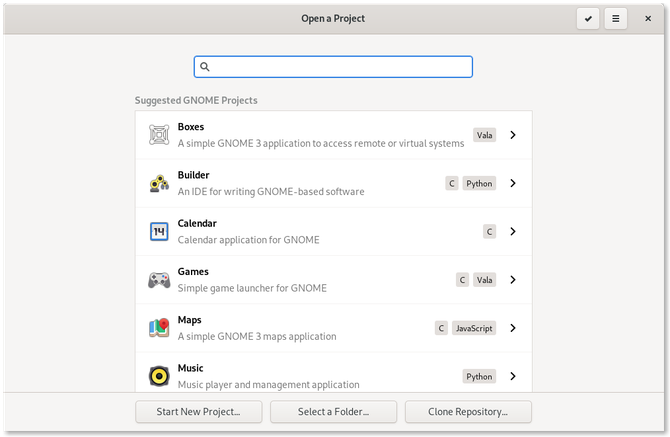
Task: Click Start New Project button
Action: click(x=198, y=412)
